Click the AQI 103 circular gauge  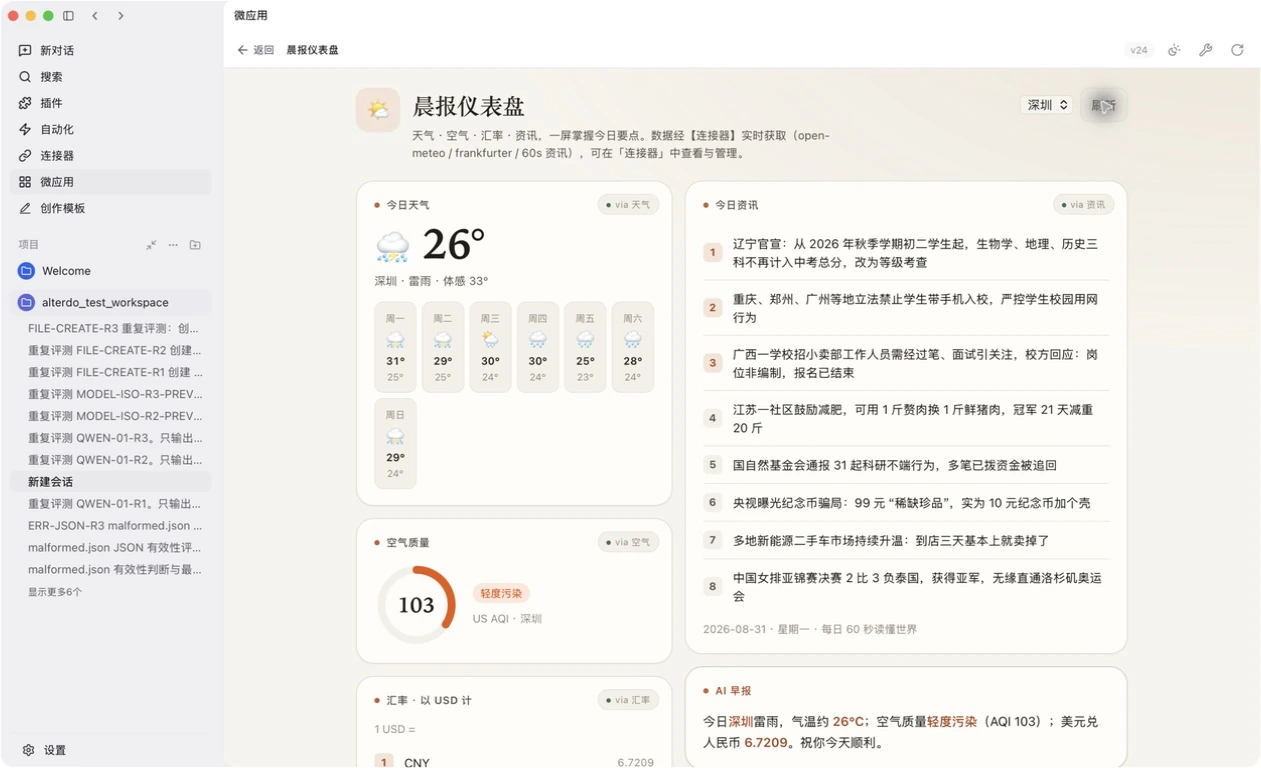point(417,605)
